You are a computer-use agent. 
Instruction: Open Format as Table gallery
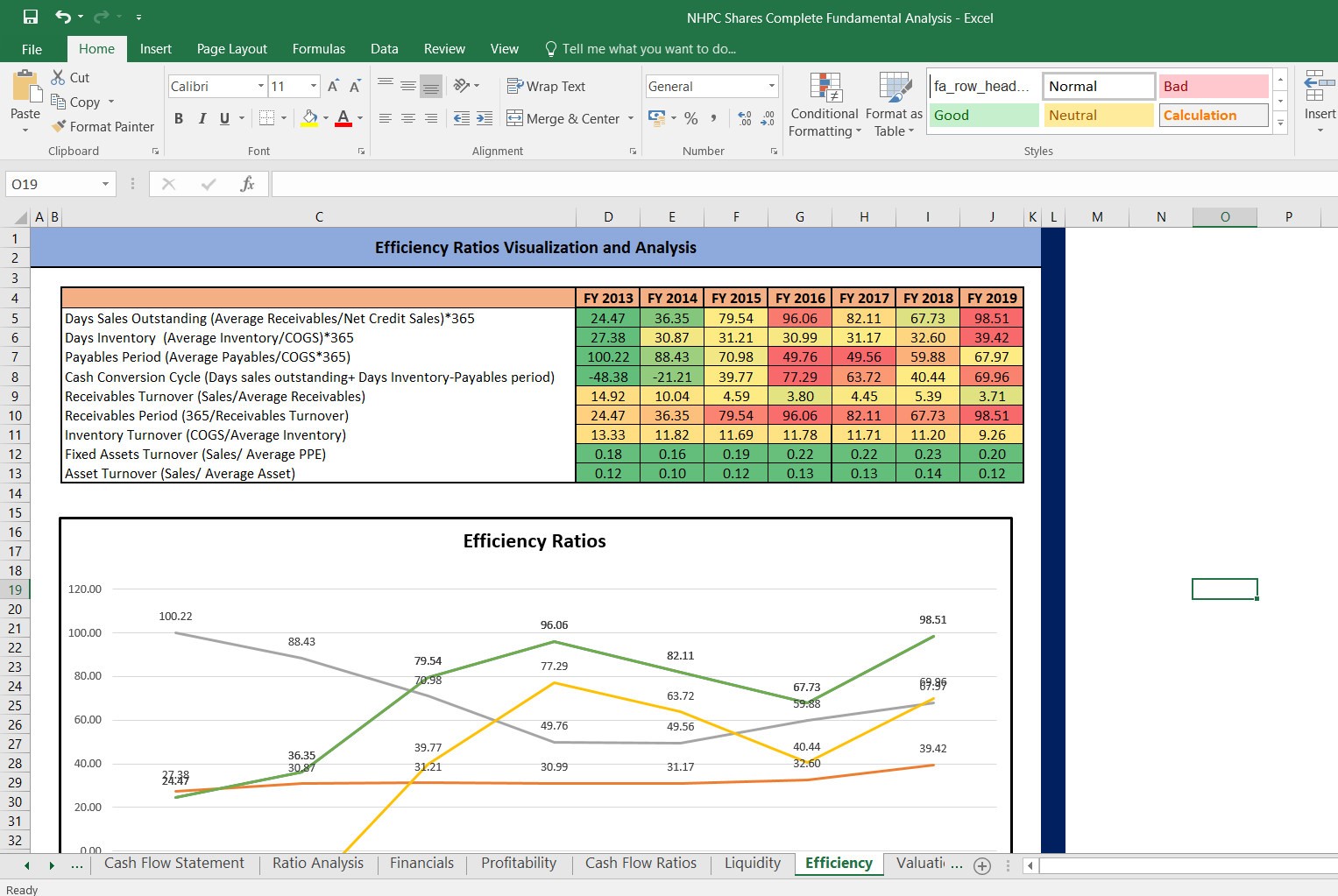(894, 105)
